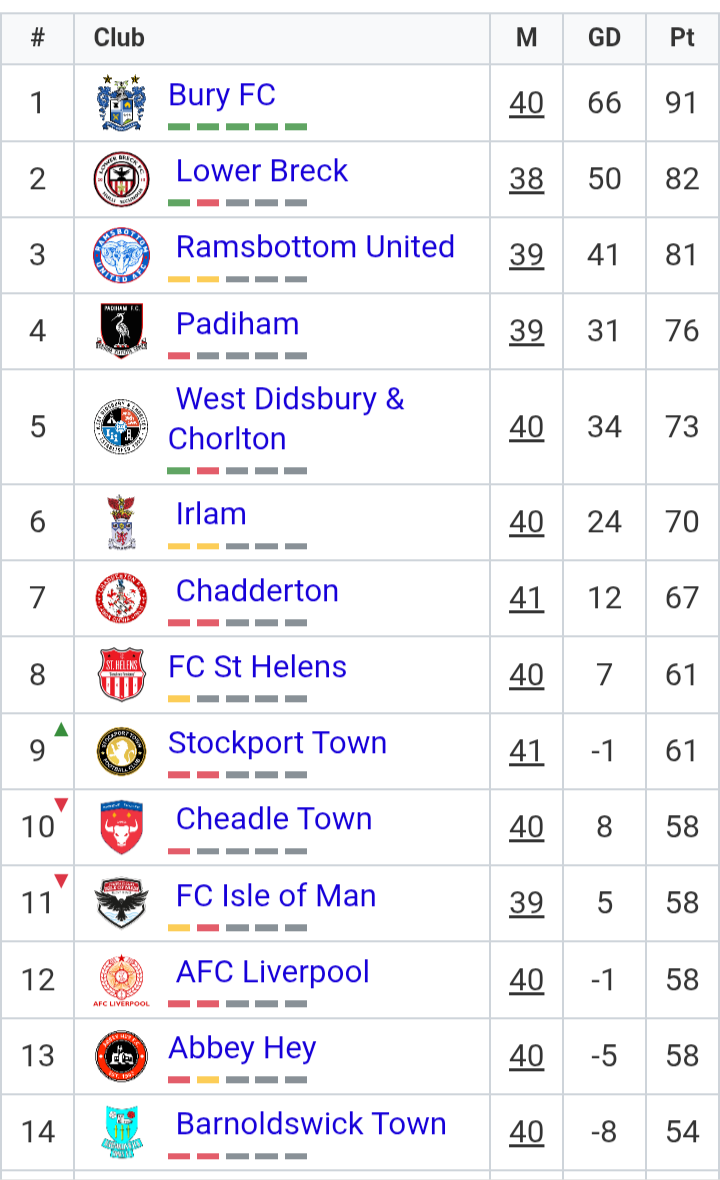Open the AFC Liverpool club link
This screenshot has width=720, height=1180.
tap(272, 972)
